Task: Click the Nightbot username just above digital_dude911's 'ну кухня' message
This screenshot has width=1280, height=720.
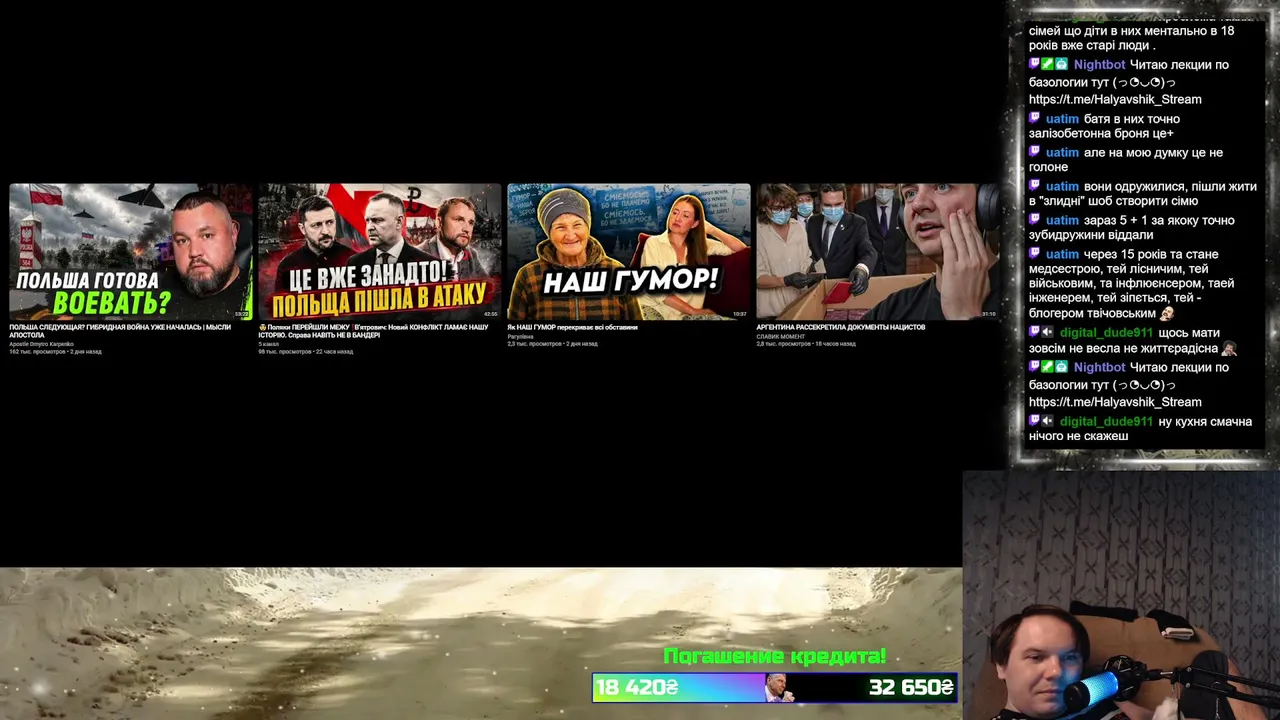Action: (x=1099, y=368)
